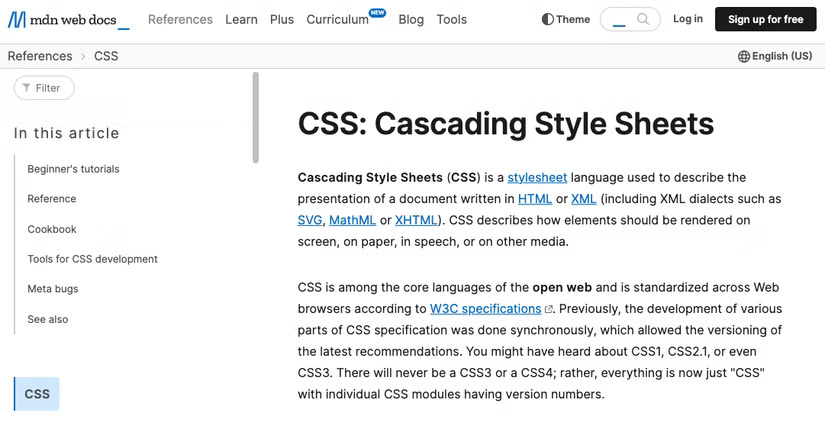Expand the Tools menu
Image resolution: width=825 pixels, height=426 pixels.
452,19
